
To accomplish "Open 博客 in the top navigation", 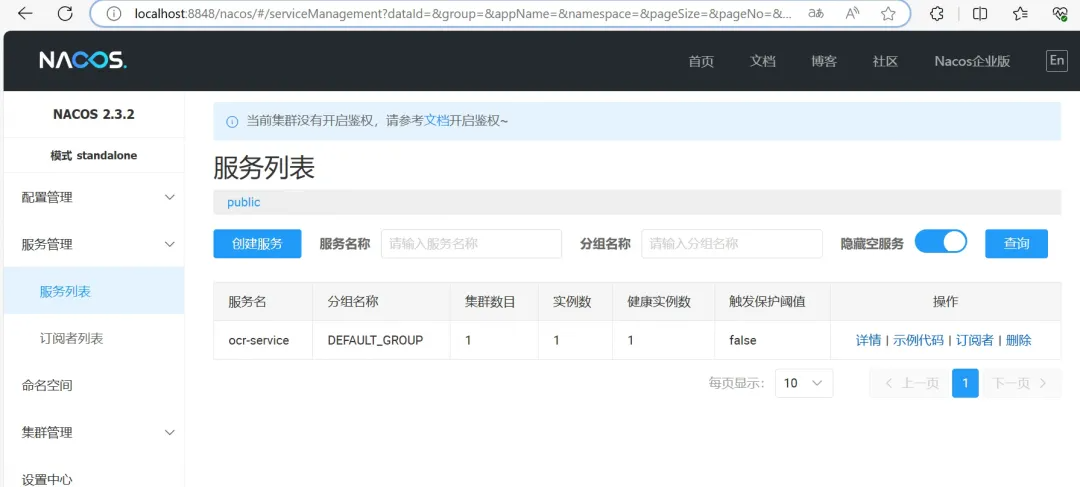I will [824, 61].
